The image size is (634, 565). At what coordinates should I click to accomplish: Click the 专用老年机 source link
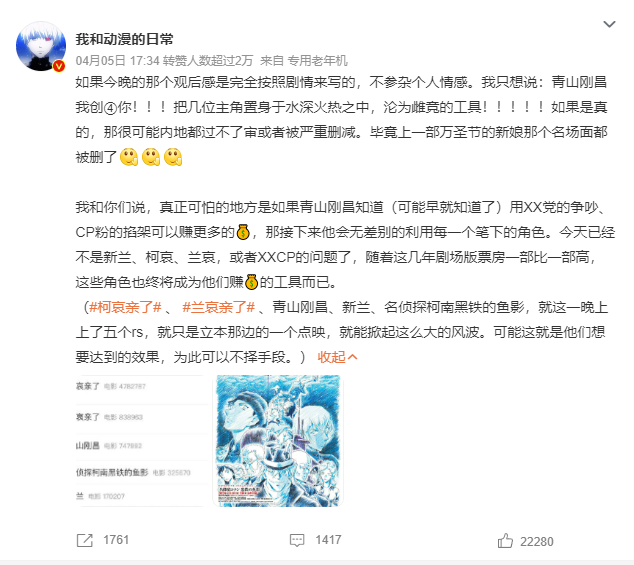(317, 61)
